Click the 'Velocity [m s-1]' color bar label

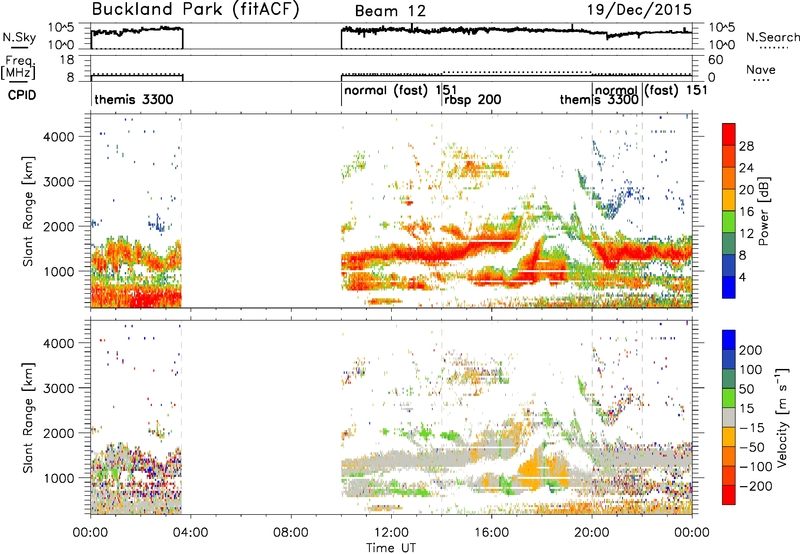click(782, 417)
